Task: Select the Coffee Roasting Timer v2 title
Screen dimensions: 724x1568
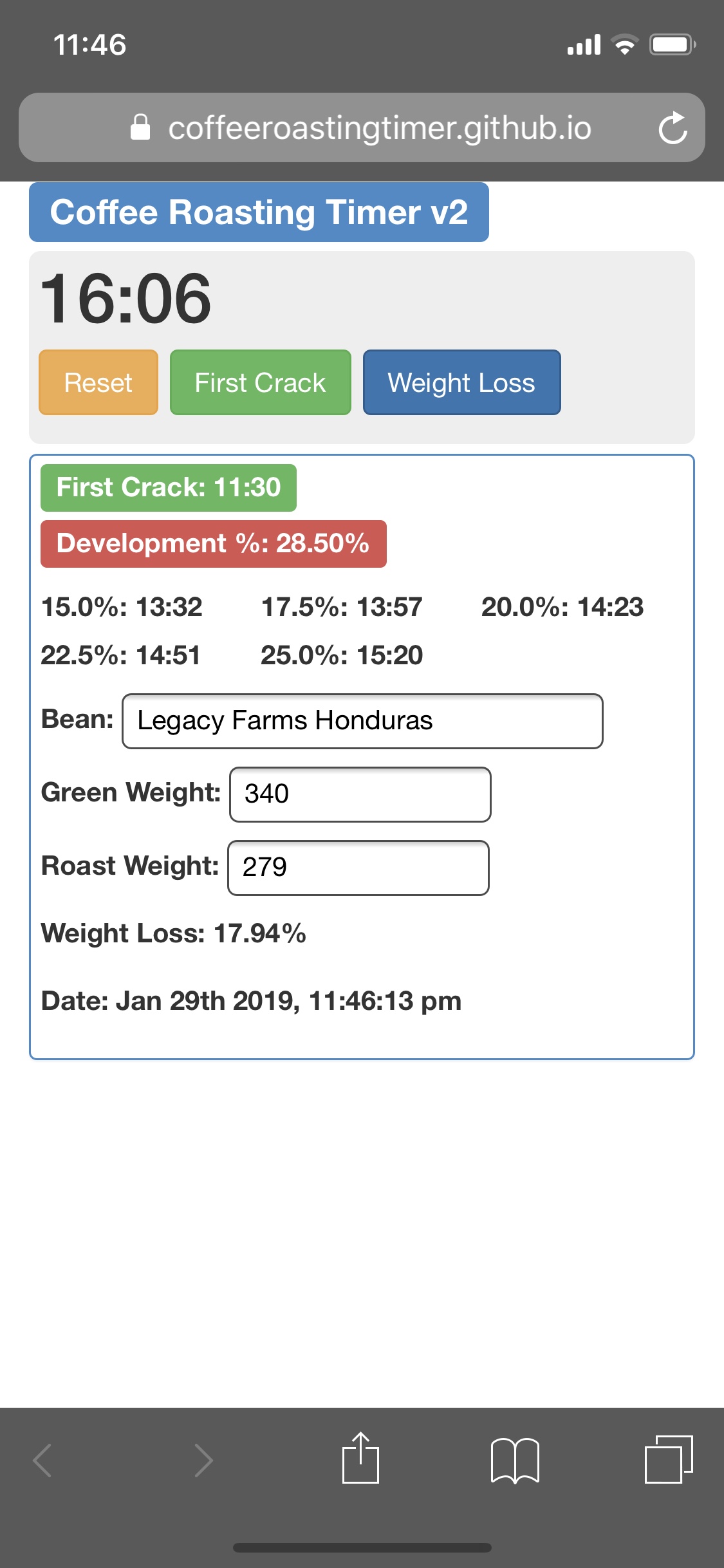Action: 259,212
